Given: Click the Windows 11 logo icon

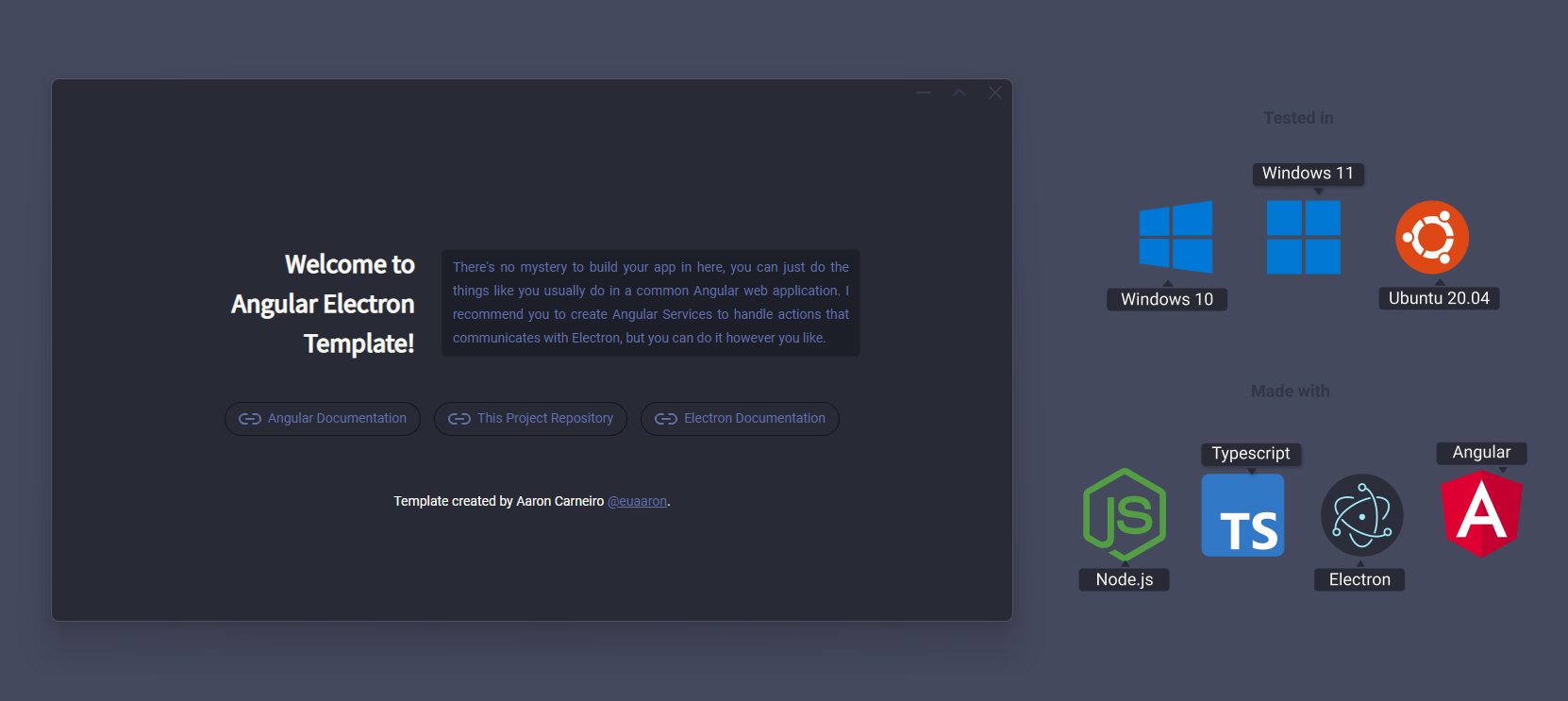Looking at the screenshot, I should (1304, 237).
